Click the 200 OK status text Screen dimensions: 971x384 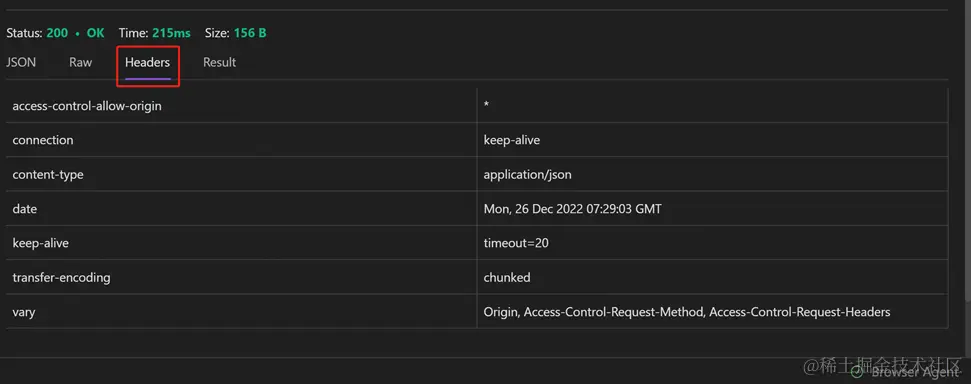(76, 33)
